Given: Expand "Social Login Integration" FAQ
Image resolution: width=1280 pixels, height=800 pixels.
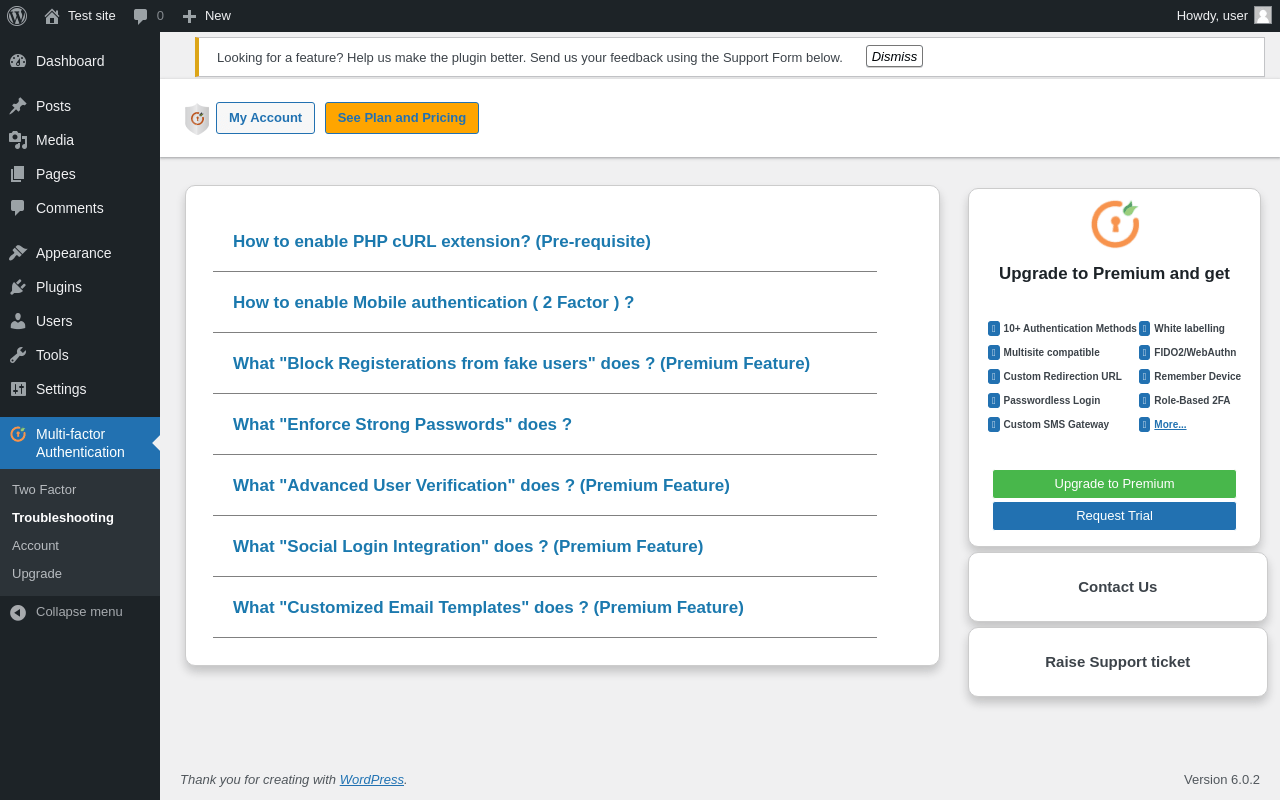Looking at the screenshot, I should click(x=468, y=547).
